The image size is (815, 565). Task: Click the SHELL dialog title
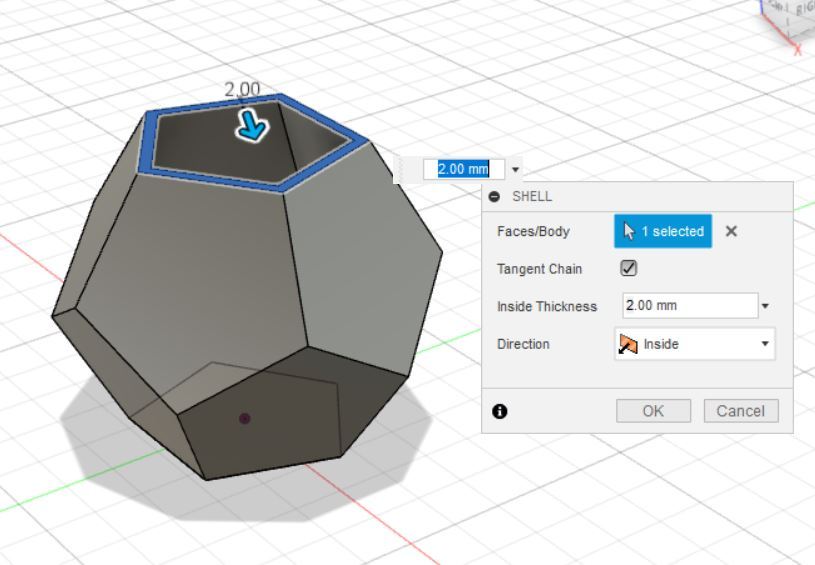(x=532, y=196)
